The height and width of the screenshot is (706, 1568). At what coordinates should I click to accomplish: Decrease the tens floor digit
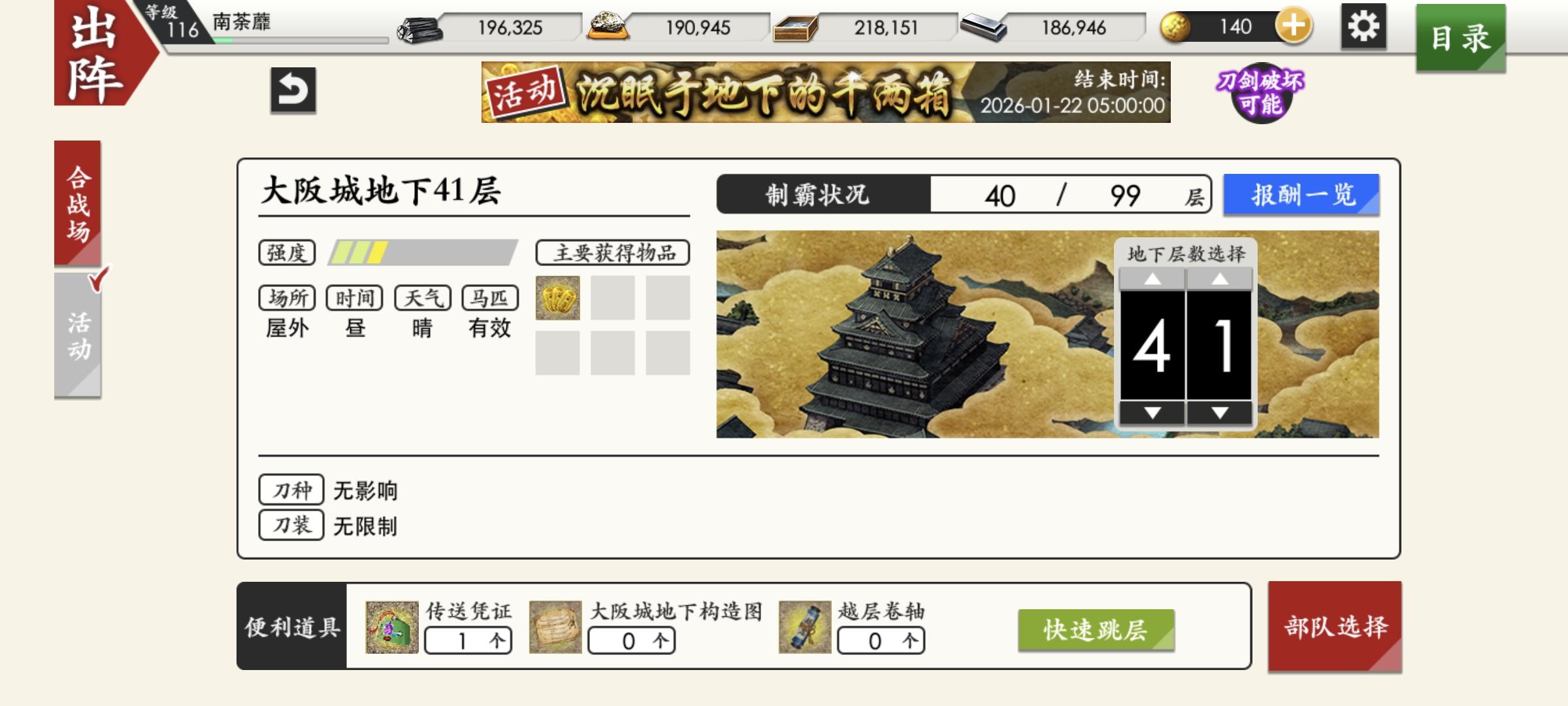pos(1152,413)
